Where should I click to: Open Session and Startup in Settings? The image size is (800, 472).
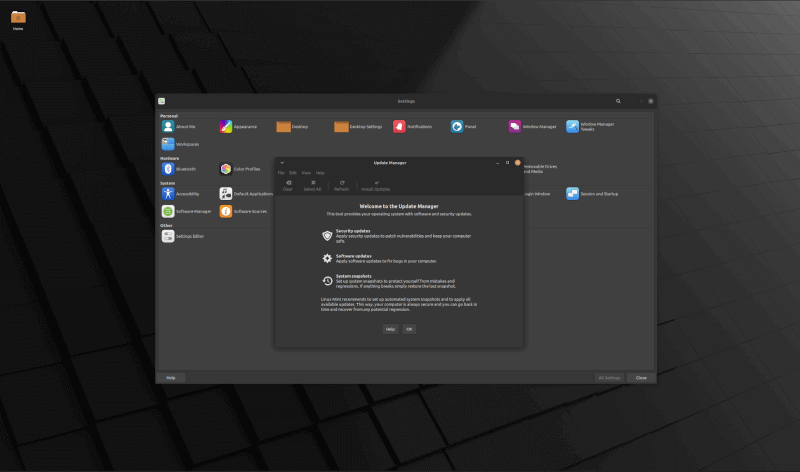pos(592,194)
